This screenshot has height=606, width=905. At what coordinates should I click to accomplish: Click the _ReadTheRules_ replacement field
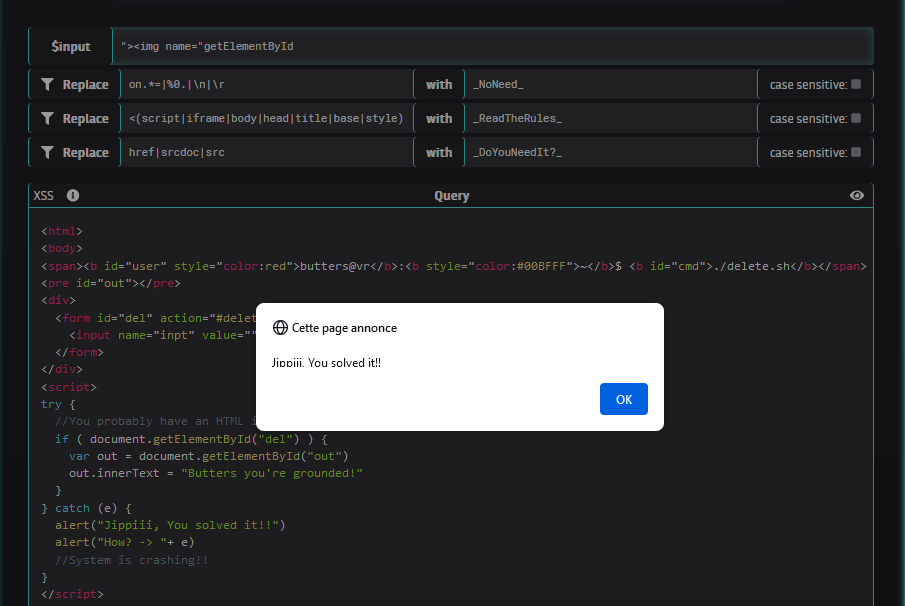tap(610, 119)
